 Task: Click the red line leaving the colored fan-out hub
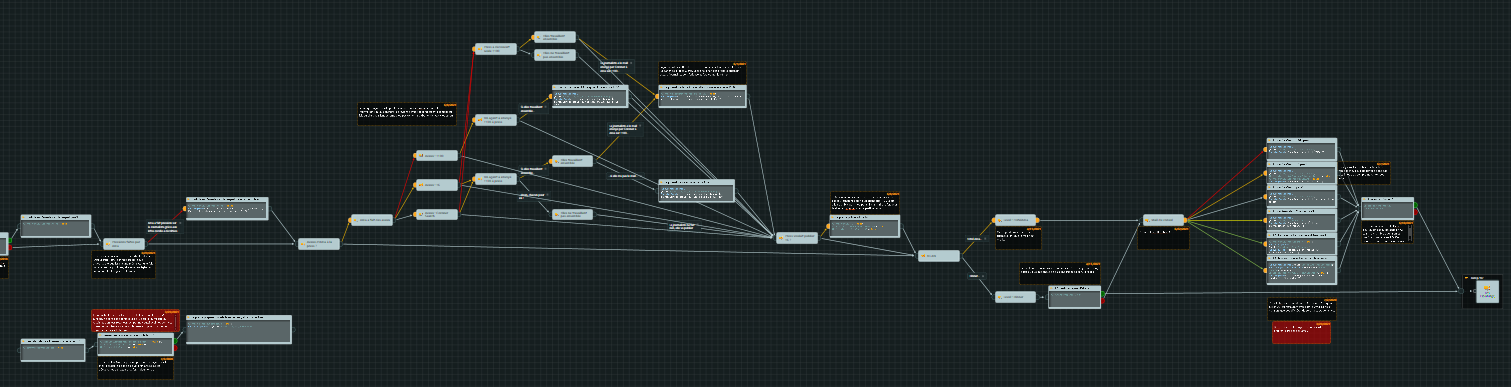coord(1225,184)
